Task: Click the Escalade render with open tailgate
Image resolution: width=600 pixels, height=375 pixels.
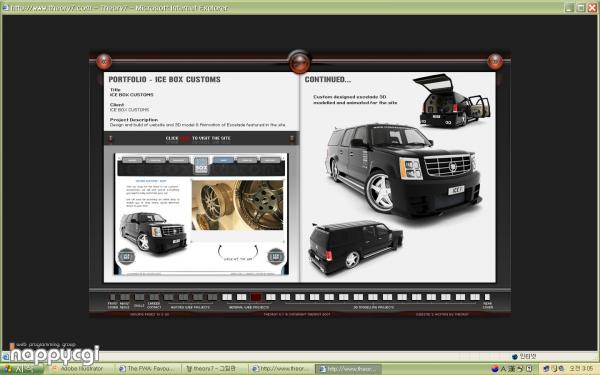Action: [452, 100]
